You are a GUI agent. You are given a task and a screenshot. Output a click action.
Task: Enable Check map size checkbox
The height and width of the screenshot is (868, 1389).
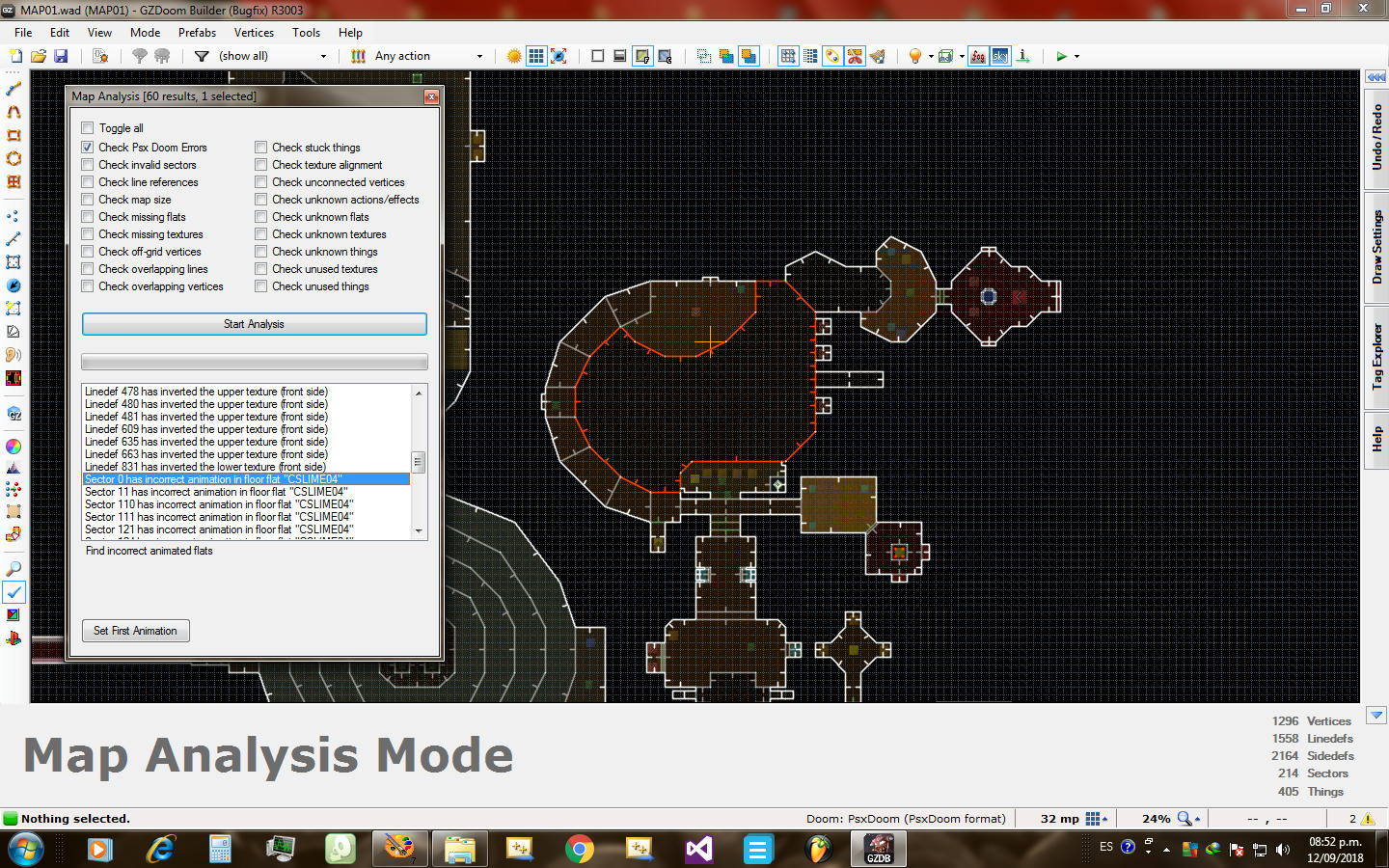(88, 200)
